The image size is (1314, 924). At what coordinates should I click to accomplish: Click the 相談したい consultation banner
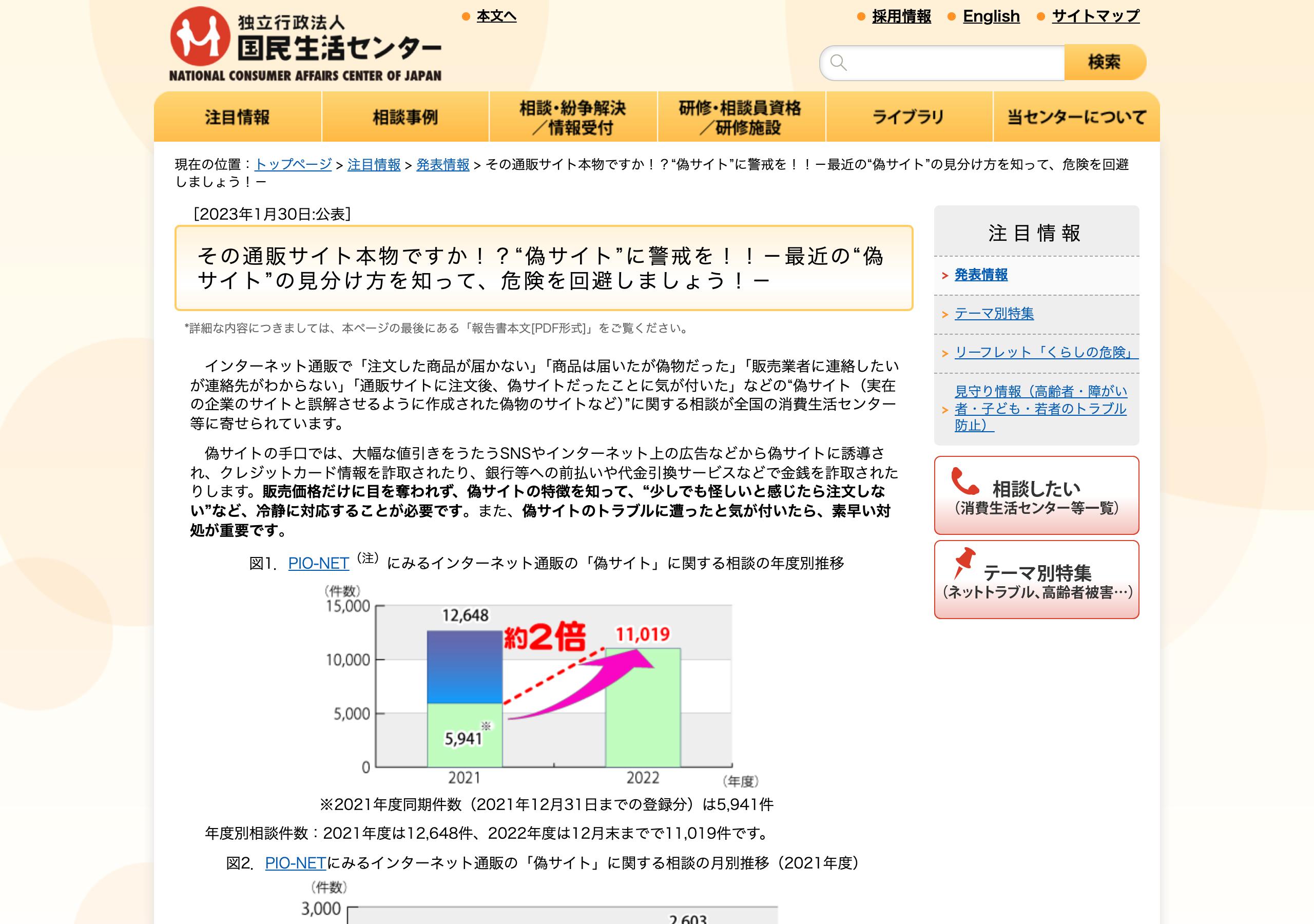pyautogui.click(x=1036, y=496)
